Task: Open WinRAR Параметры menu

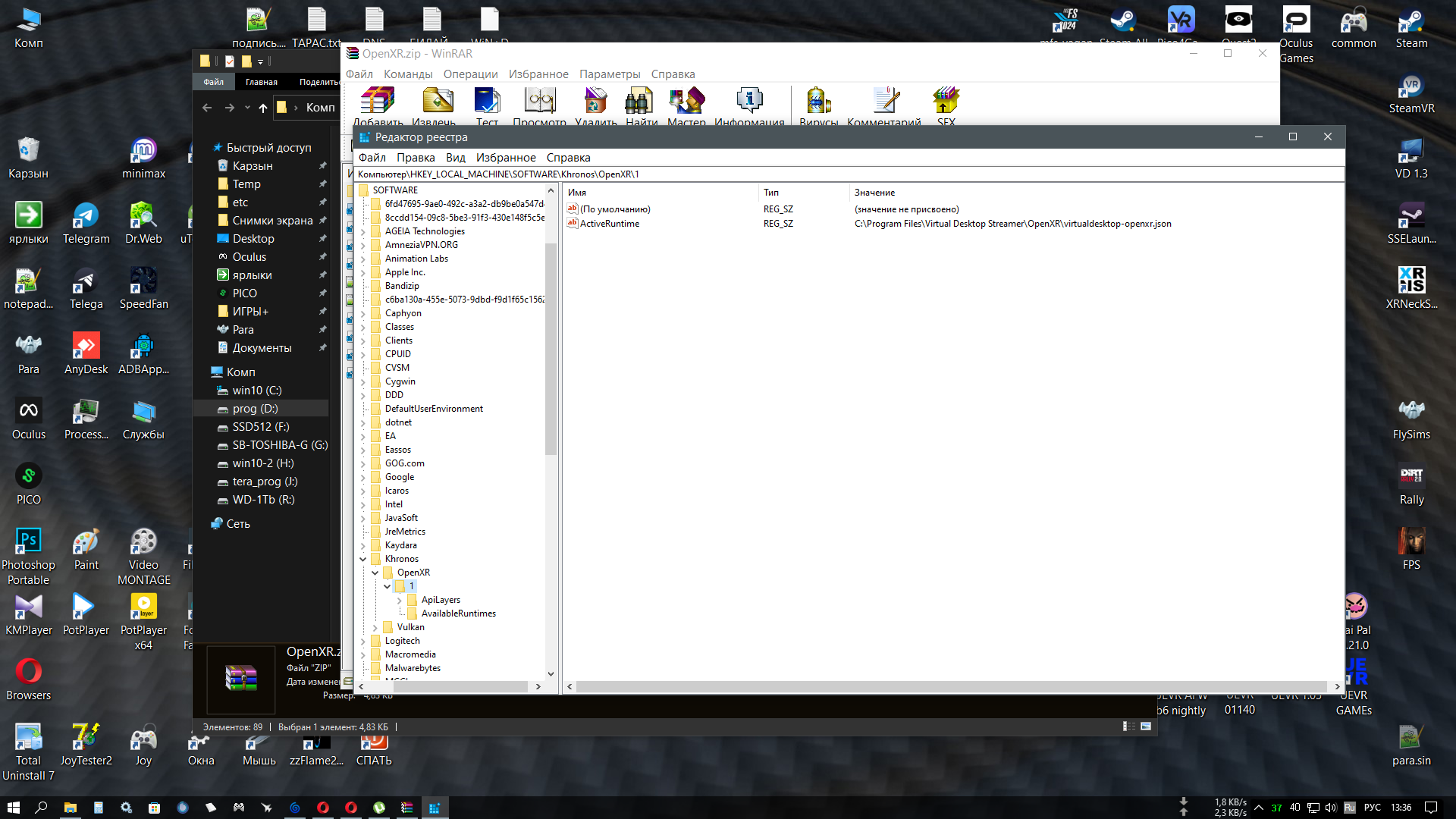Action: click(610, 74)
